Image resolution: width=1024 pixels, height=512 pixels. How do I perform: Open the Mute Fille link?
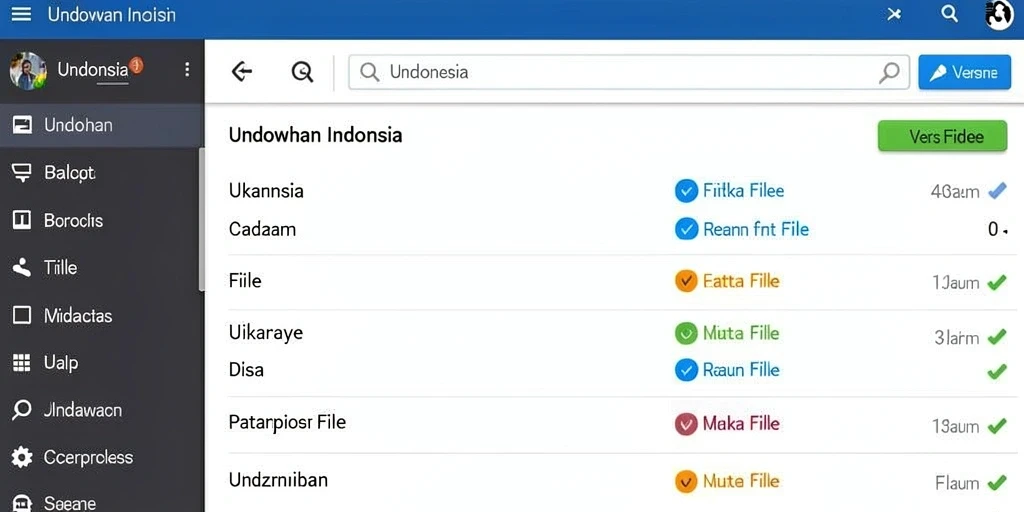point(741,482)
